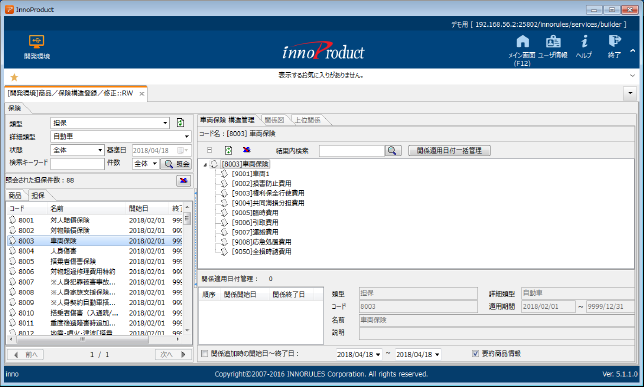Collapse the header ribbon with up chevron

(x=632, y=51)
